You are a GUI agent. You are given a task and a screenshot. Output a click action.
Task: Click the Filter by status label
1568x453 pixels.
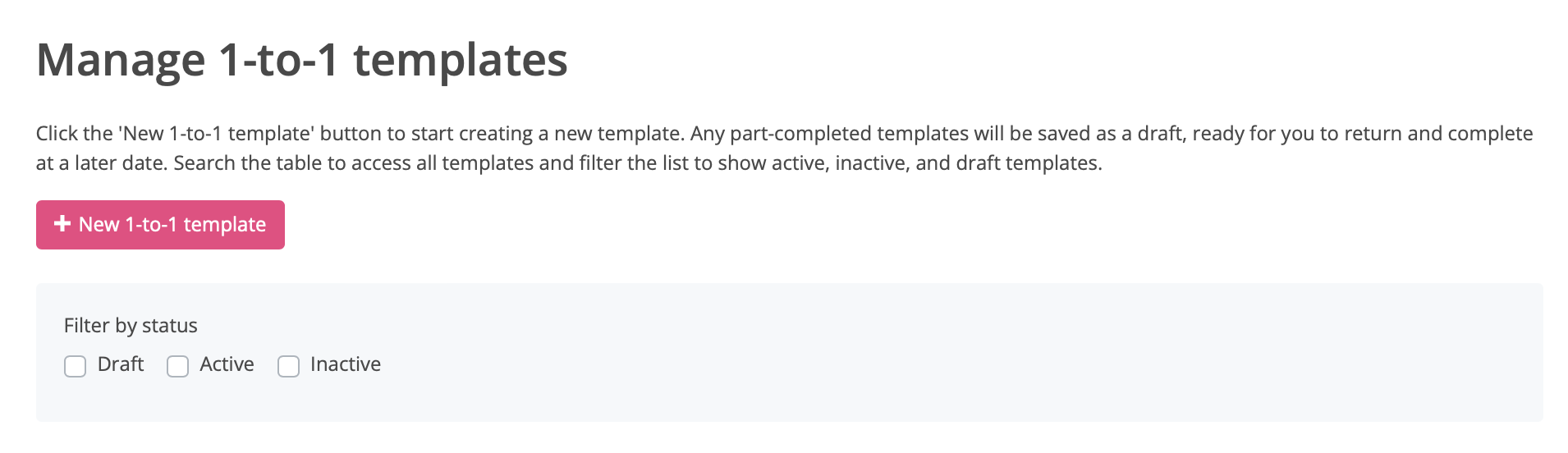coord(131,326)
